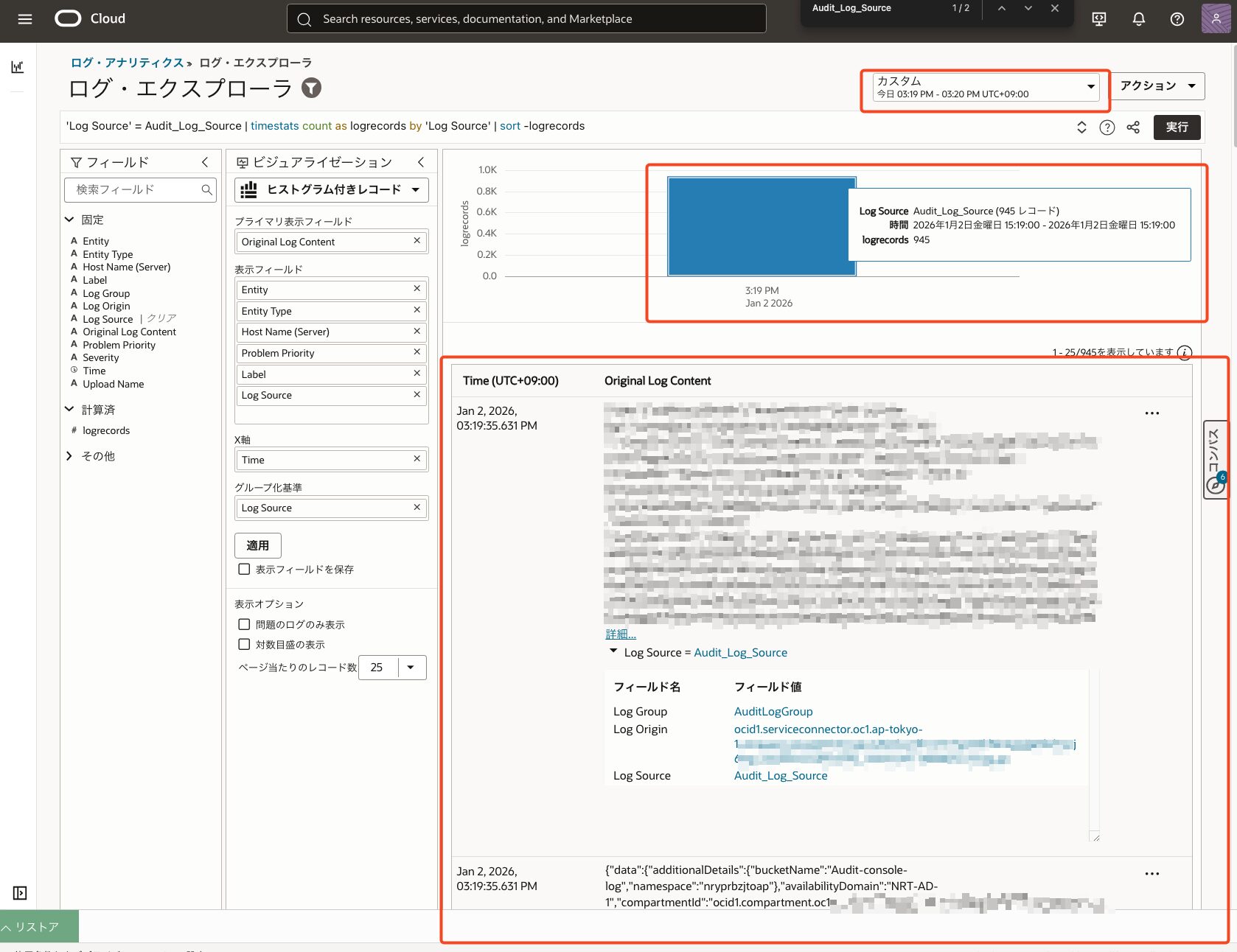Toggle the 対数目盛の表示 checkbox
Image resolution: width=1237 pixels, height=952 pixels.
point(244,644)
